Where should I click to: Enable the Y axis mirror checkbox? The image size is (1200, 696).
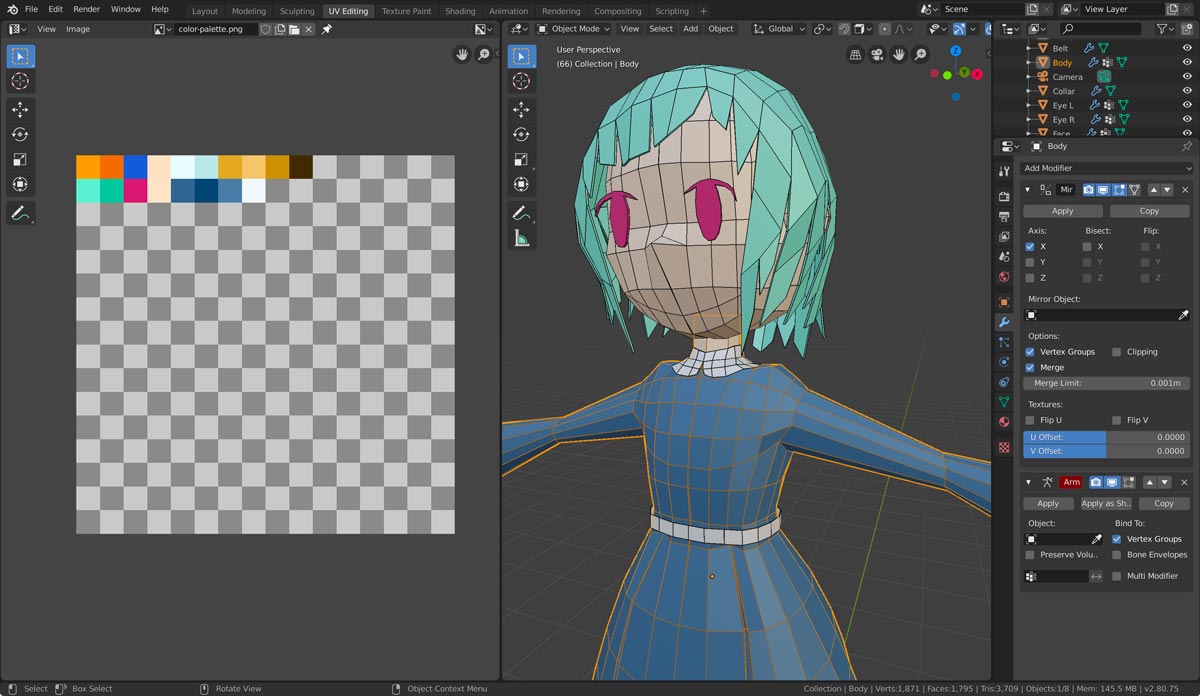coord(1030,262)
